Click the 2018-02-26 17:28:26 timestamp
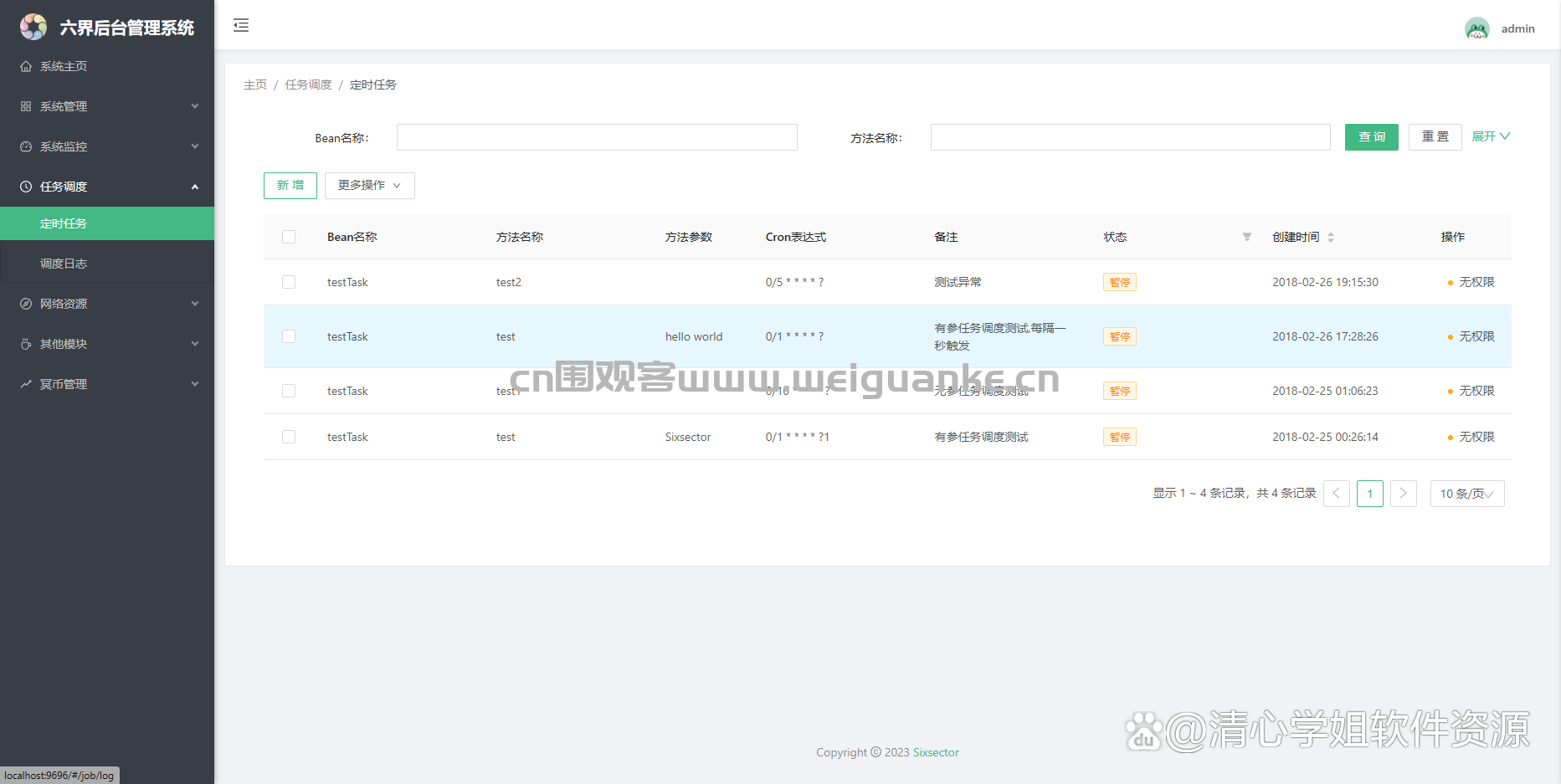Screen dimensions: 1561x784 pyautogui.click(x=1326, y=336)
